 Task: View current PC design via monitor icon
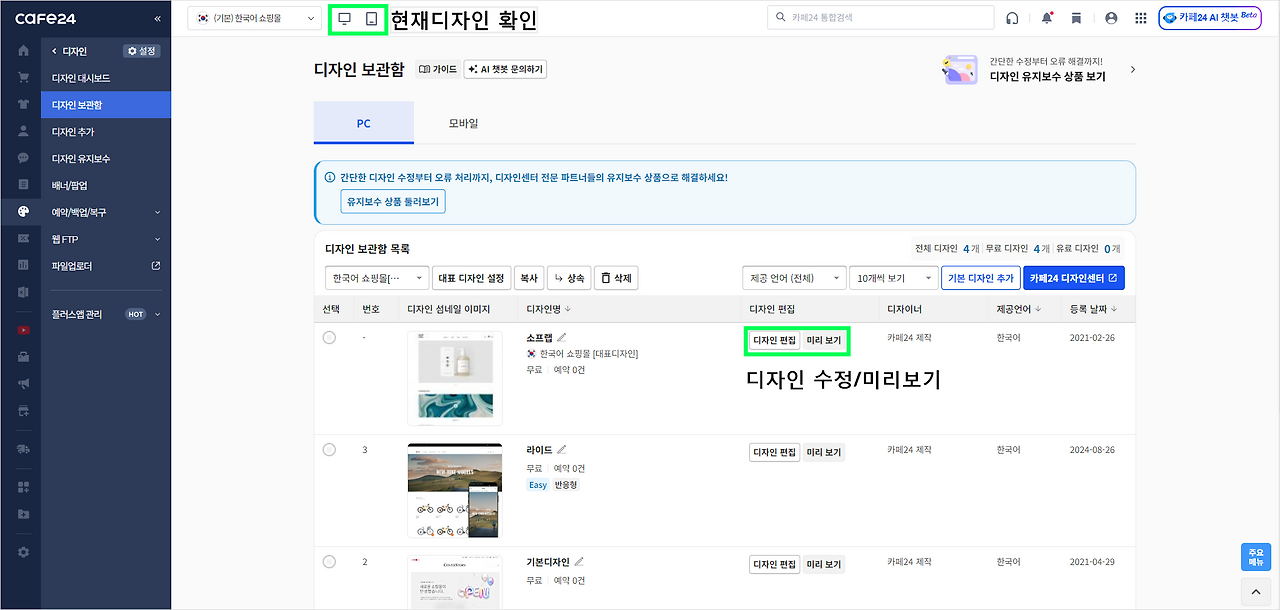click(345, 18)
